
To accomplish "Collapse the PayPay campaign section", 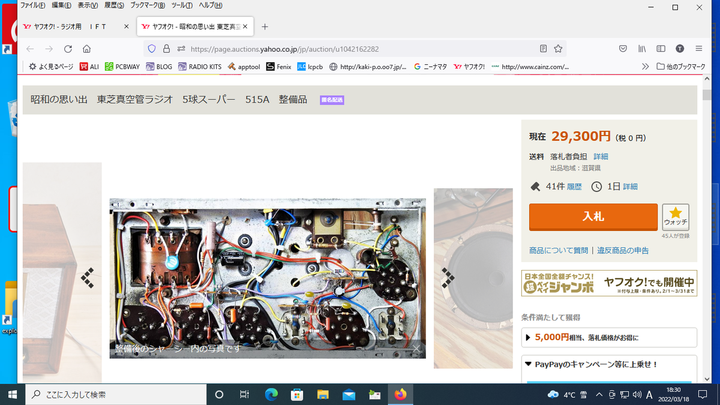I will (528, 366).
